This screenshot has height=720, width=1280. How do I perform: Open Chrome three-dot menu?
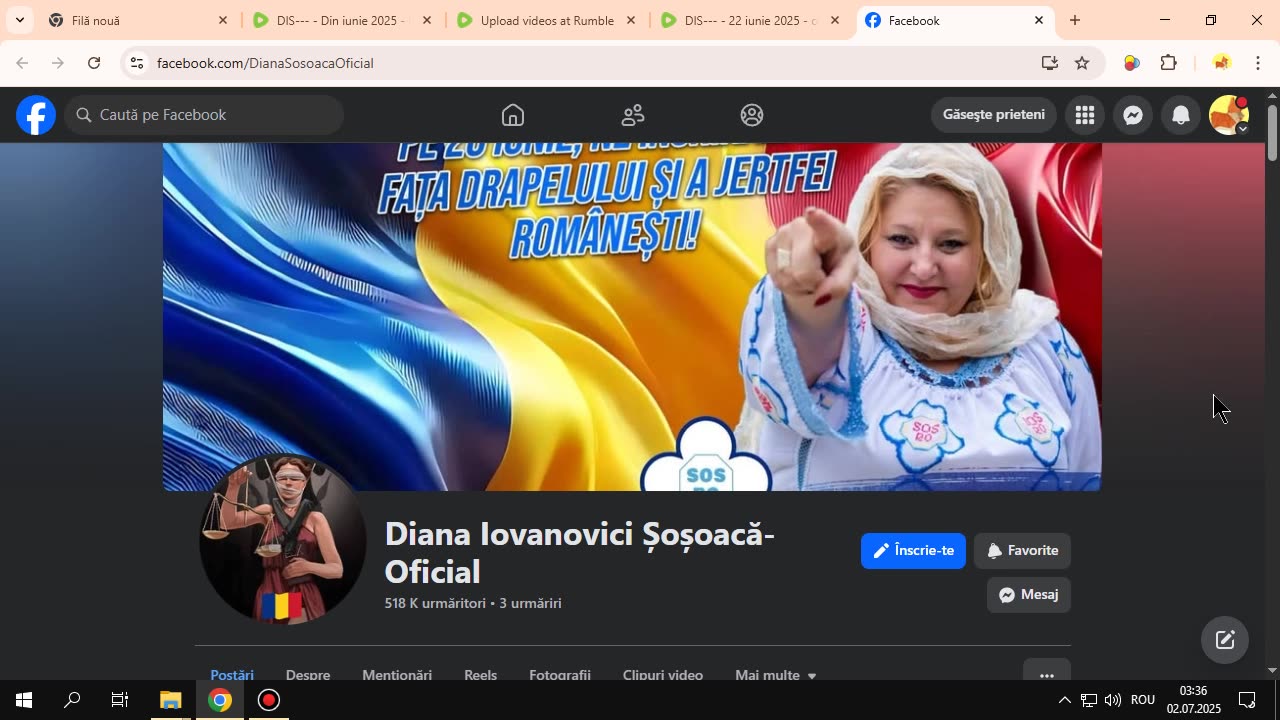pyautogui.click(x=1257, y=63)
